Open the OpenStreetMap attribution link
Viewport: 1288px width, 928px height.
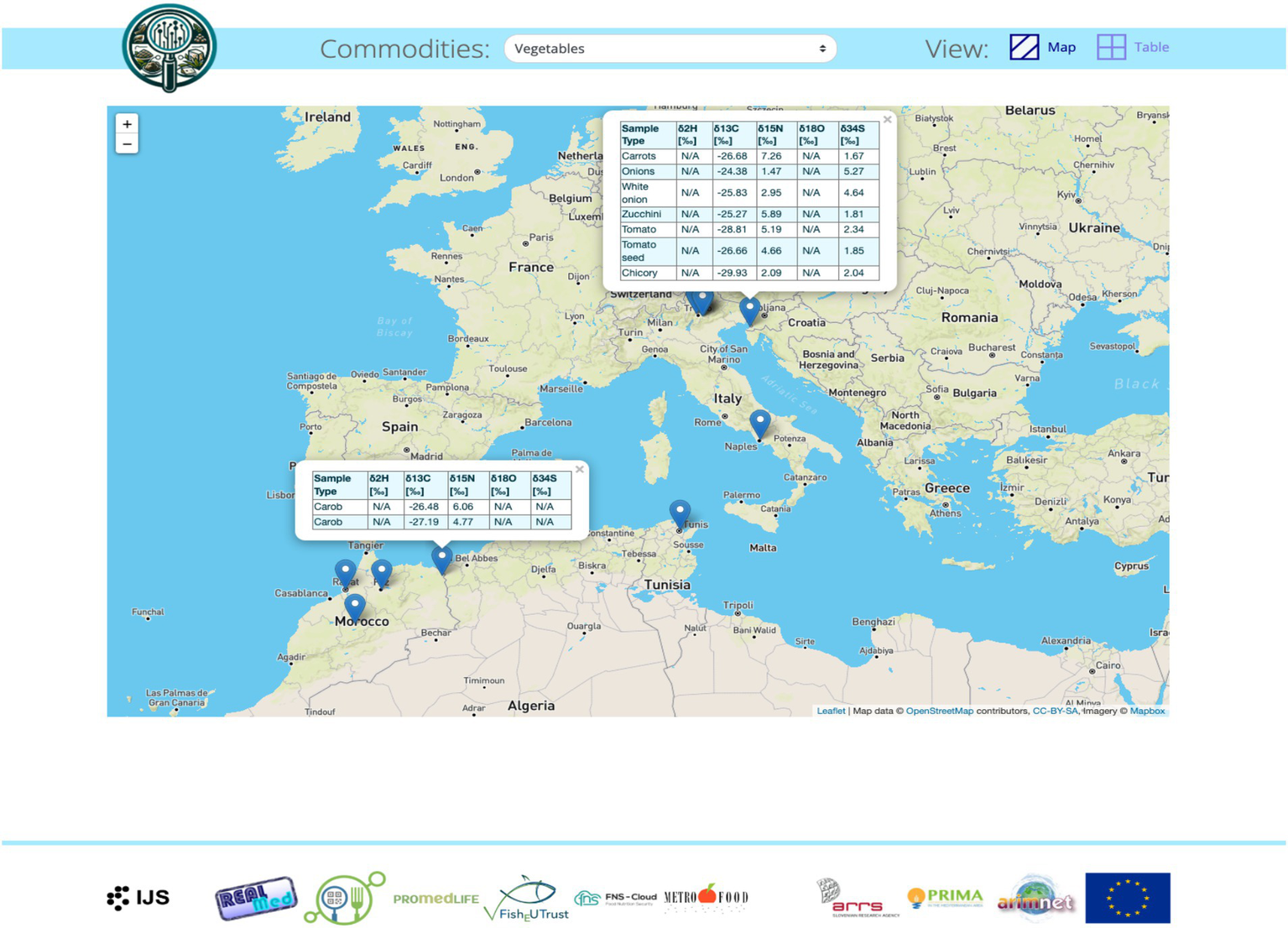[939, 711]
